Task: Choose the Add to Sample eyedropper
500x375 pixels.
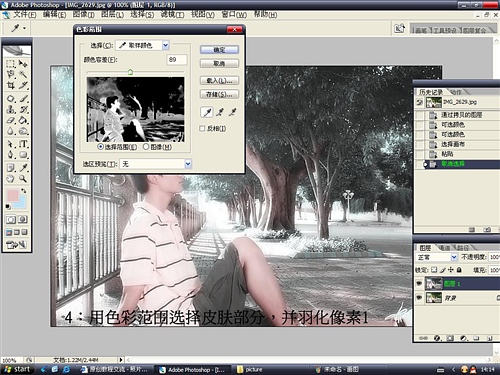Action: pos(220,112)
